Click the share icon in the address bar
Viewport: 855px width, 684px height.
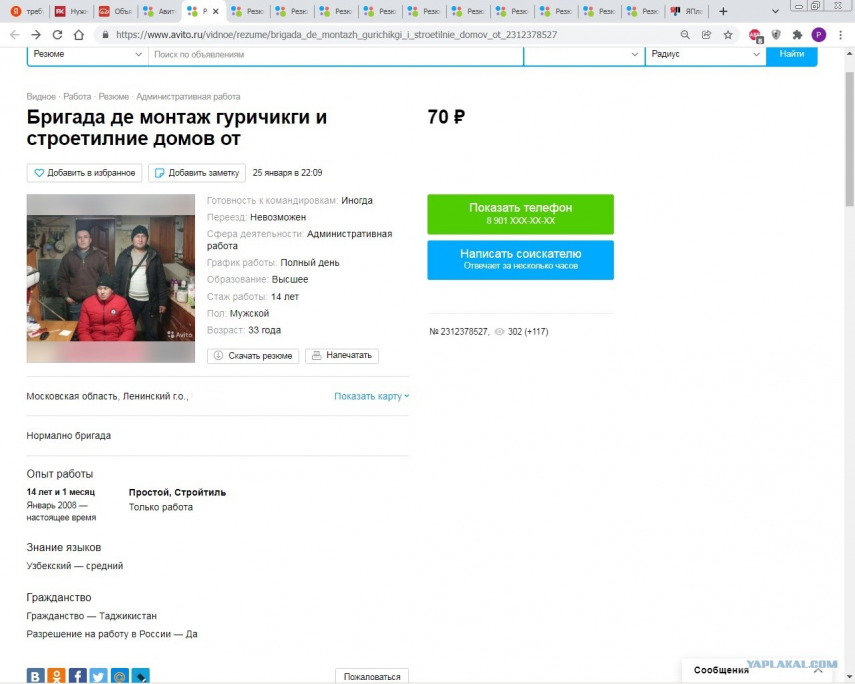click(x=706, y=32)
